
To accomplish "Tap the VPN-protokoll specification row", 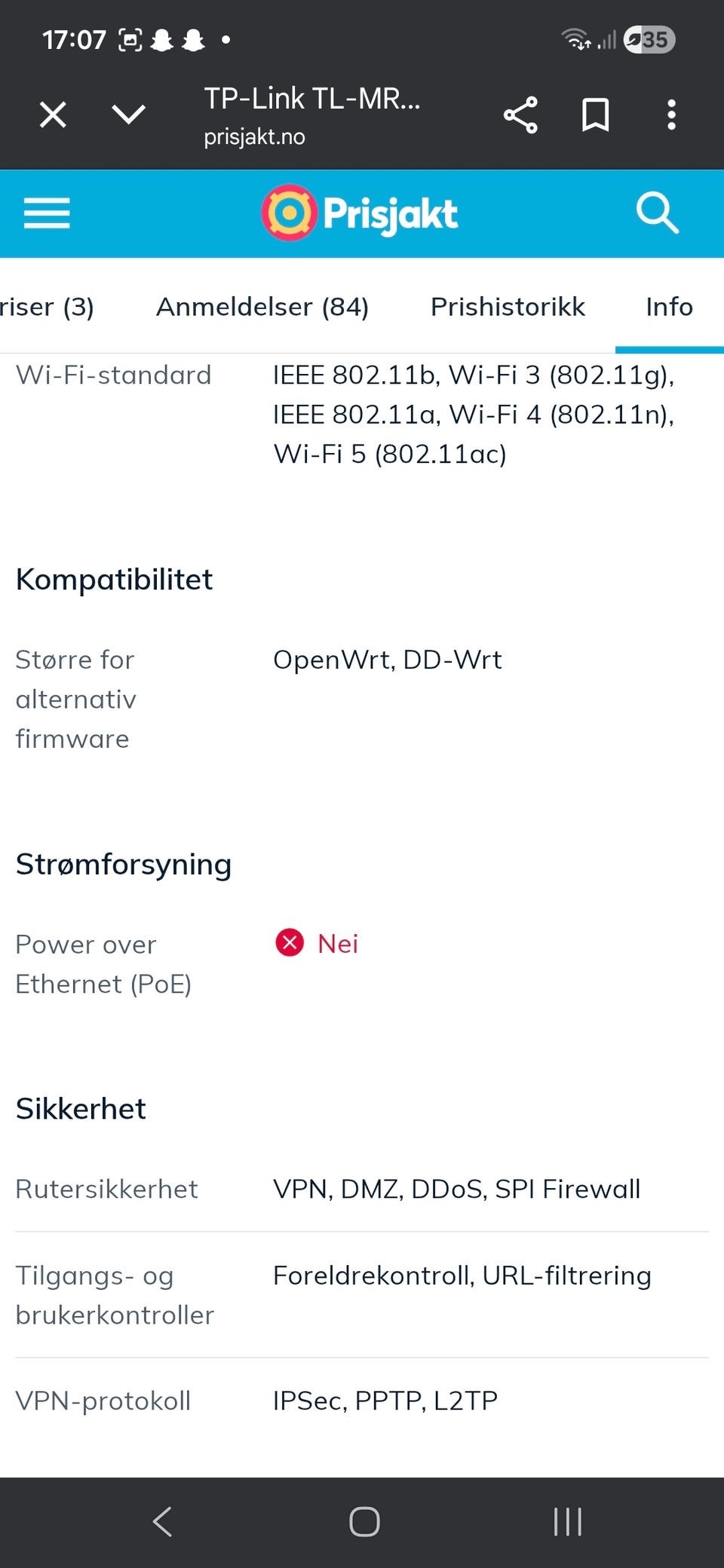I will click(362, 1401).
